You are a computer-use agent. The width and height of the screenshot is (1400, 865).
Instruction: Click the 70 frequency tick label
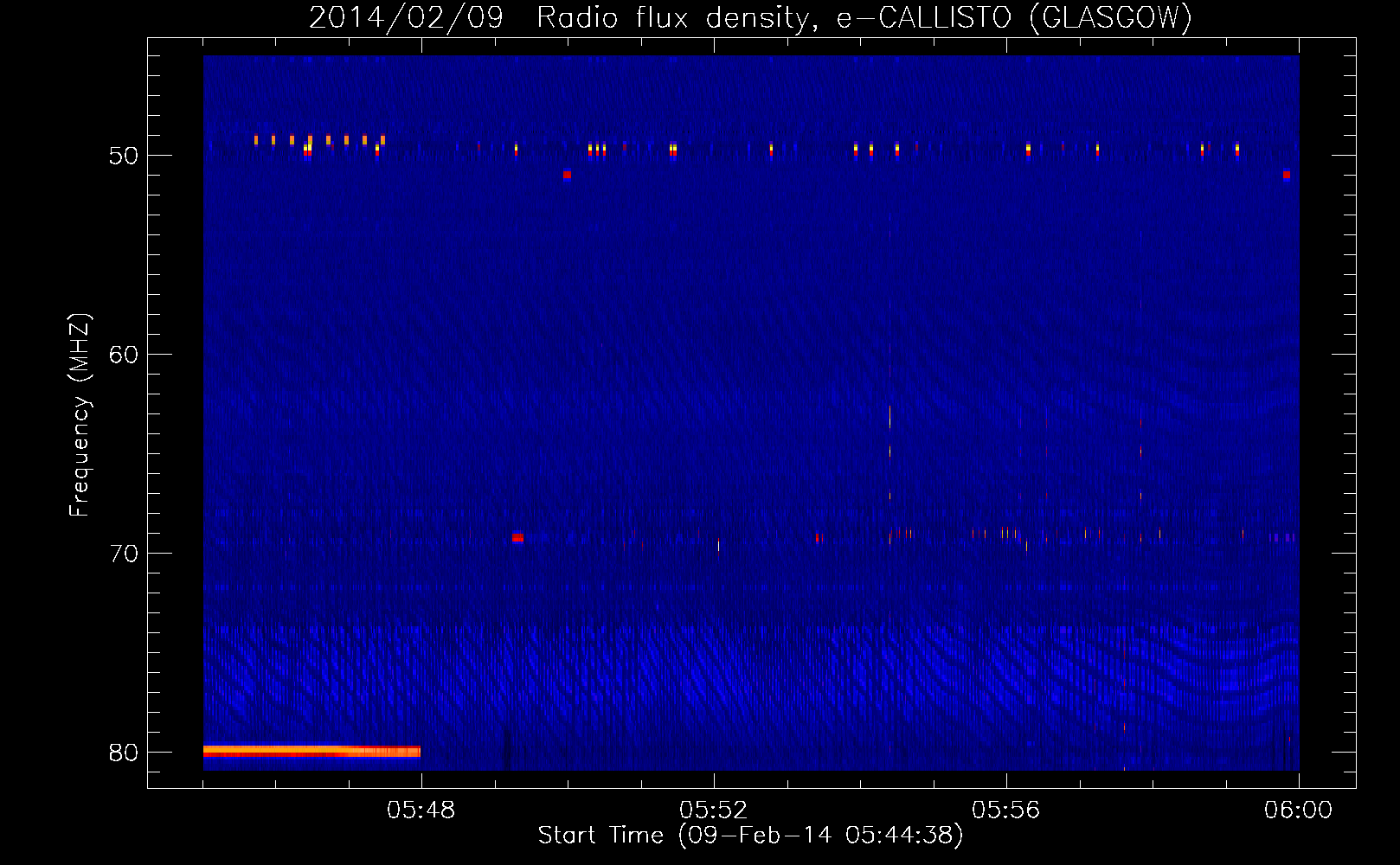[124, 554]
